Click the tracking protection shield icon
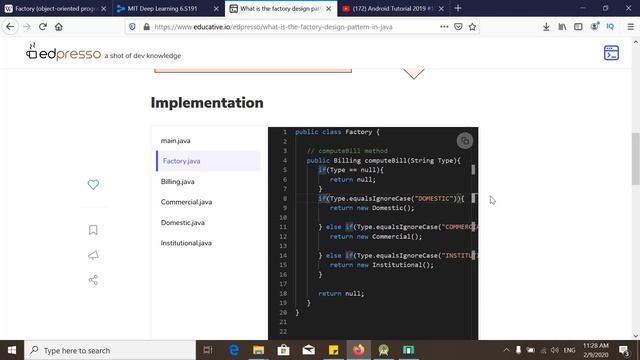The height and width of the screenshot is (360, 640). tap(132, 27)
